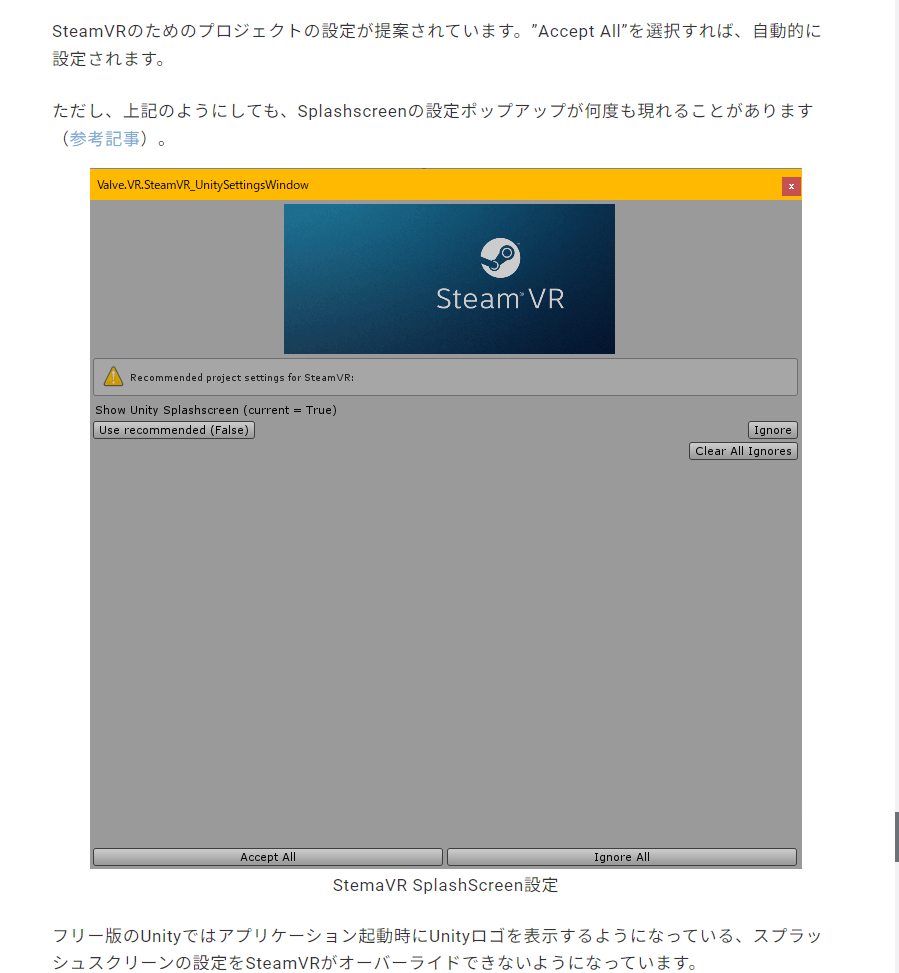
Task: Click the page vertical scrollbar thumb
Action: (x=897, y=836)
